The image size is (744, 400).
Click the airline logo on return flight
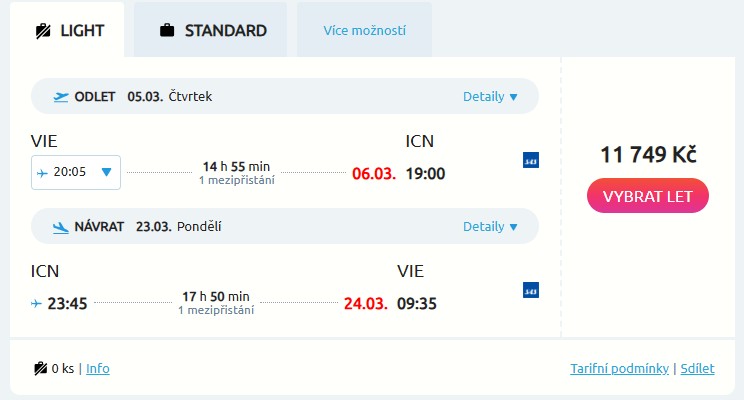(x=531, y=290)
